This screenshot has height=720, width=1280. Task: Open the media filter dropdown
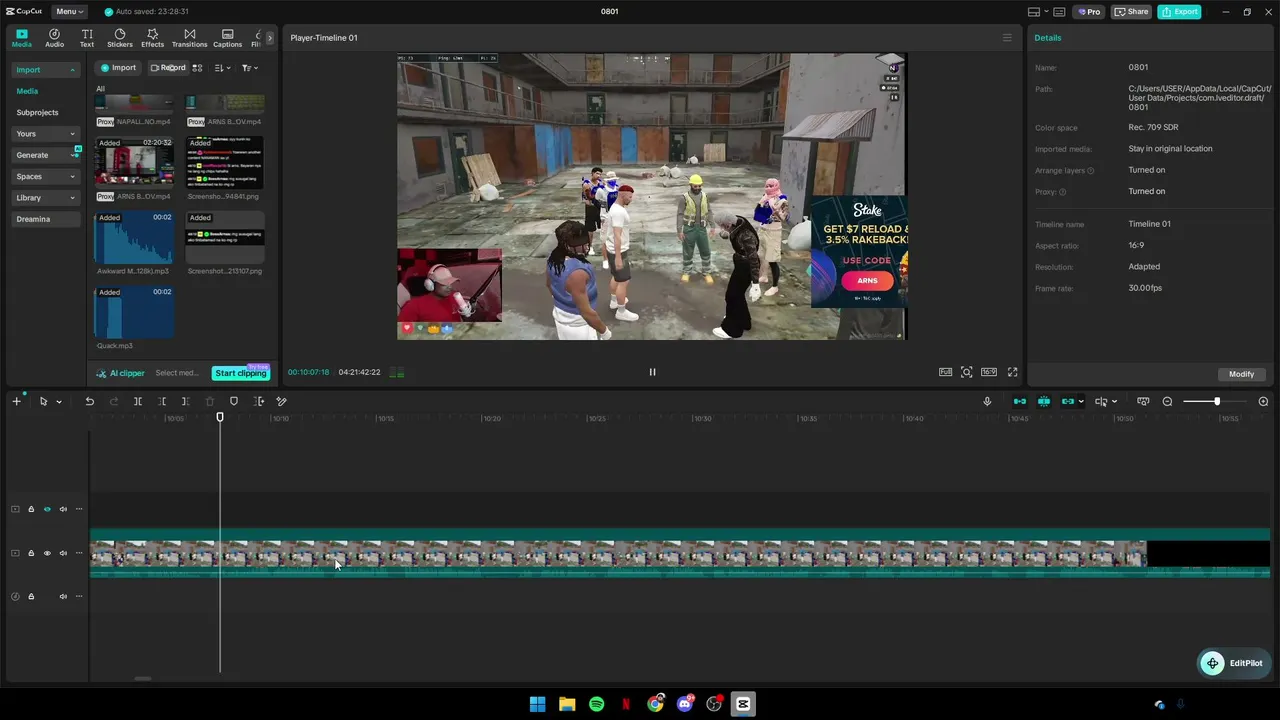(x=250, y=68)
